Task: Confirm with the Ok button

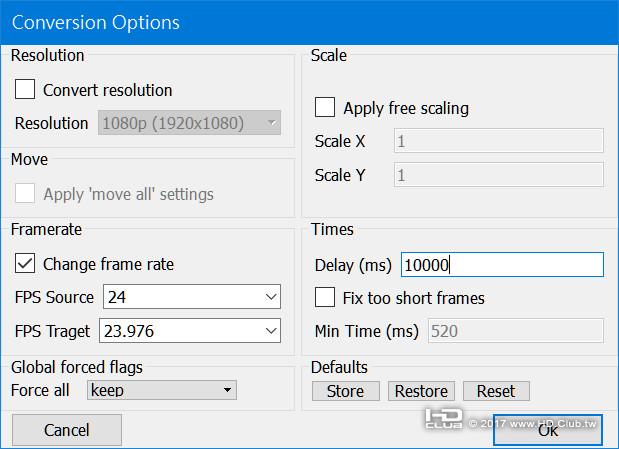Action: 548,430
